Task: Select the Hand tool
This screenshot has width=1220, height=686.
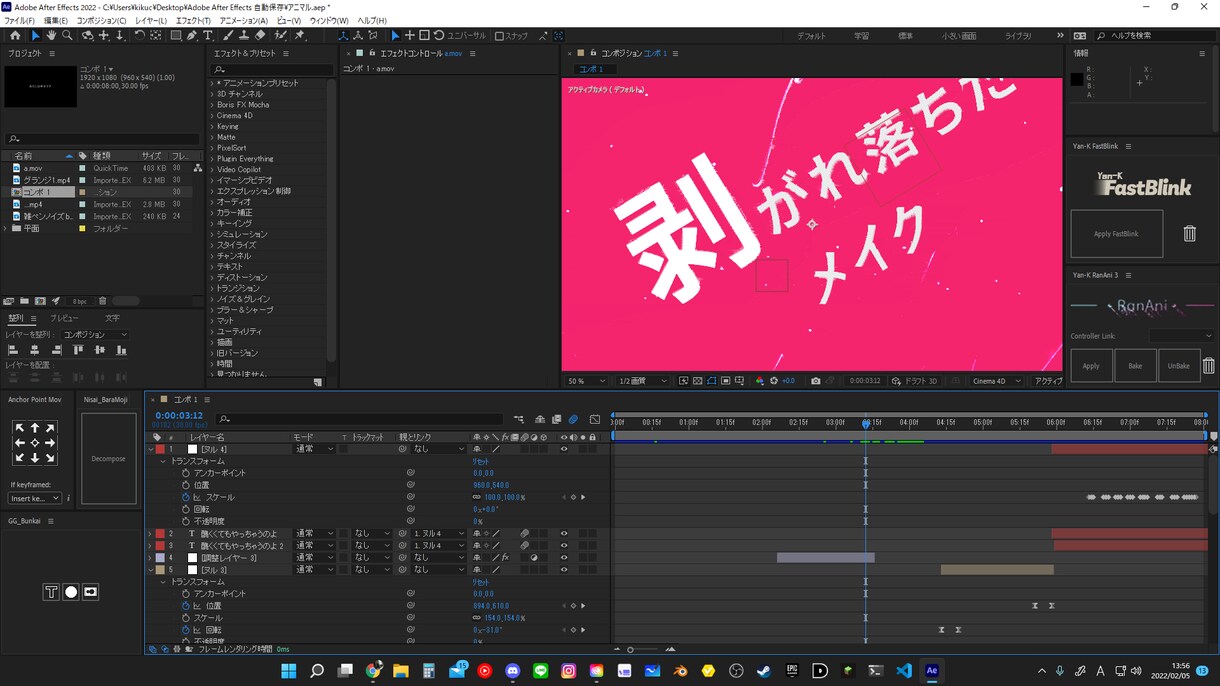Action: [x=51, y=36]
